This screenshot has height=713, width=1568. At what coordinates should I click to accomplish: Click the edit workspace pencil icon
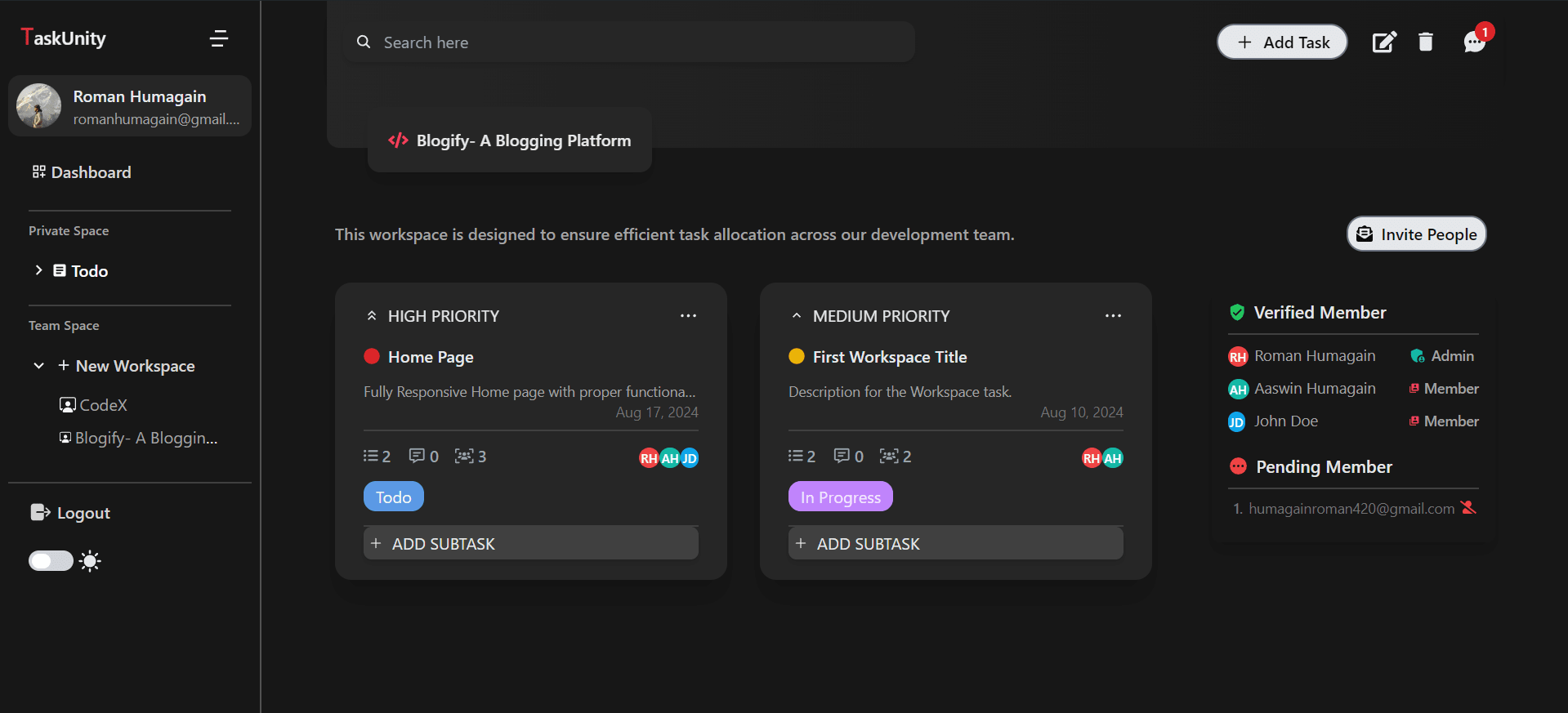click(1384, 42)
